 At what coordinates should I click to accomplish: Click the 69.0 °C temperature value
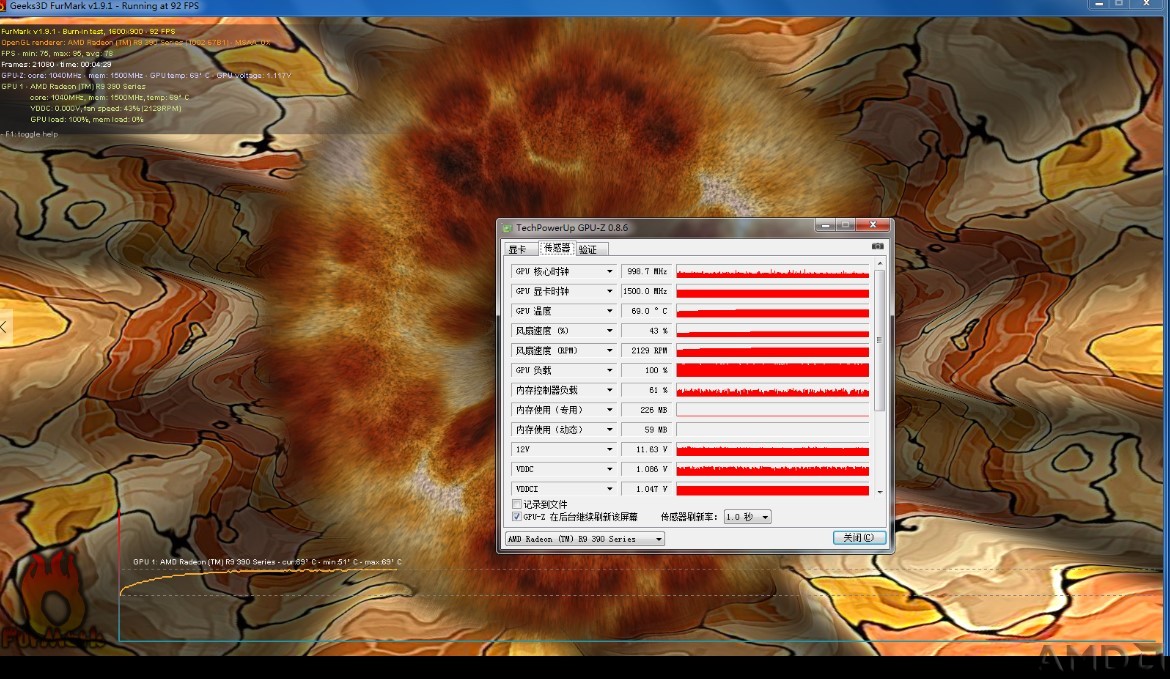tap(646, 311)
